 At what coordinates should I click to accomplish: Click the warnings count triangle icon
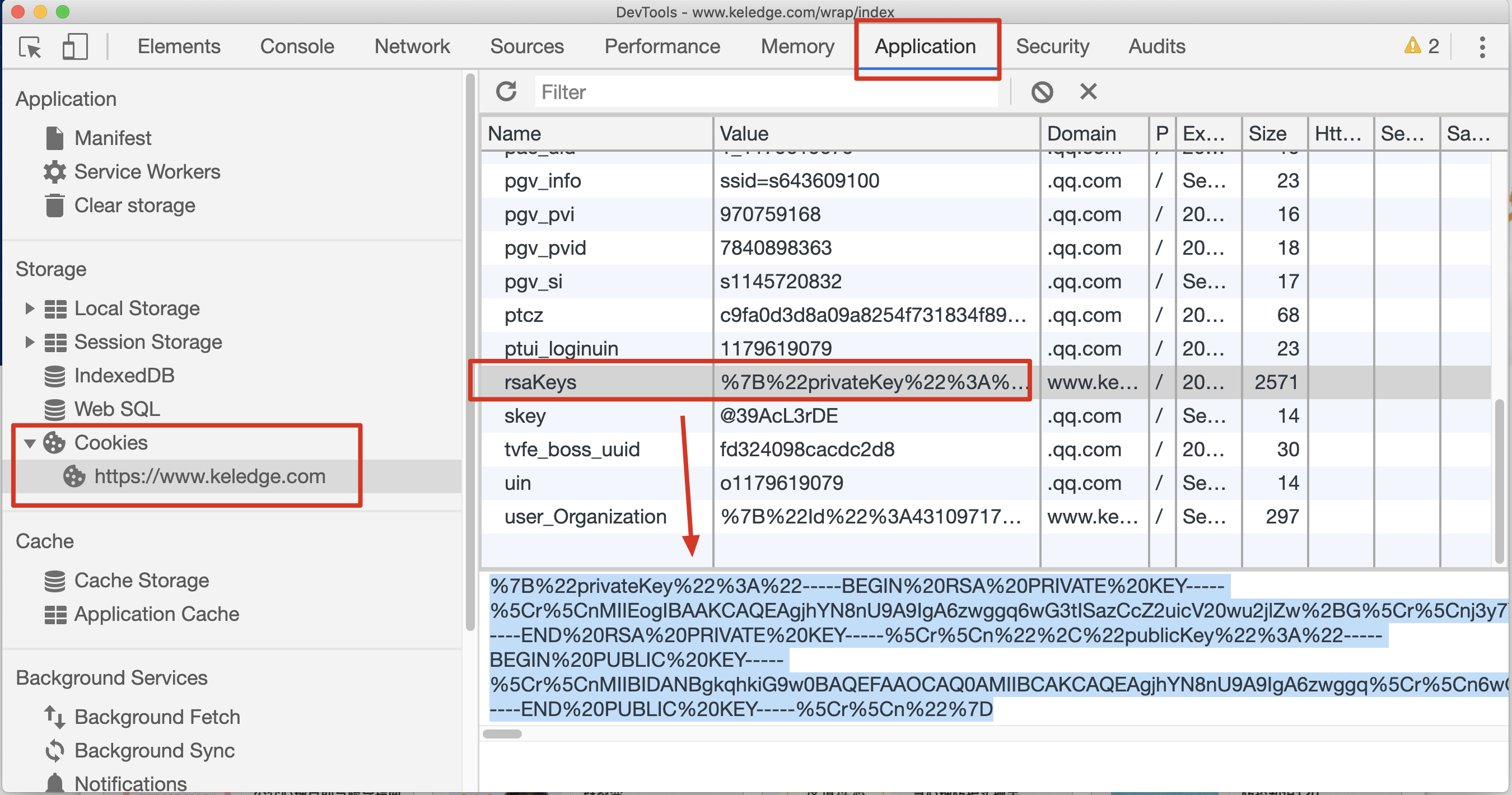click(1412, 46)
